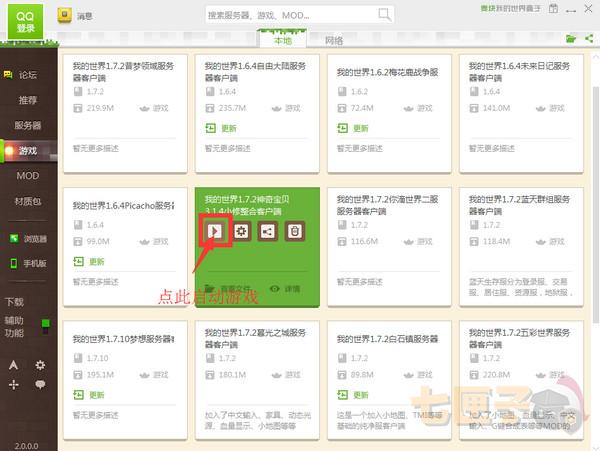Select the 1.6.4未来日记服务器 card
The width and height of the screenshot is (600, 451).
pos(521,114)
